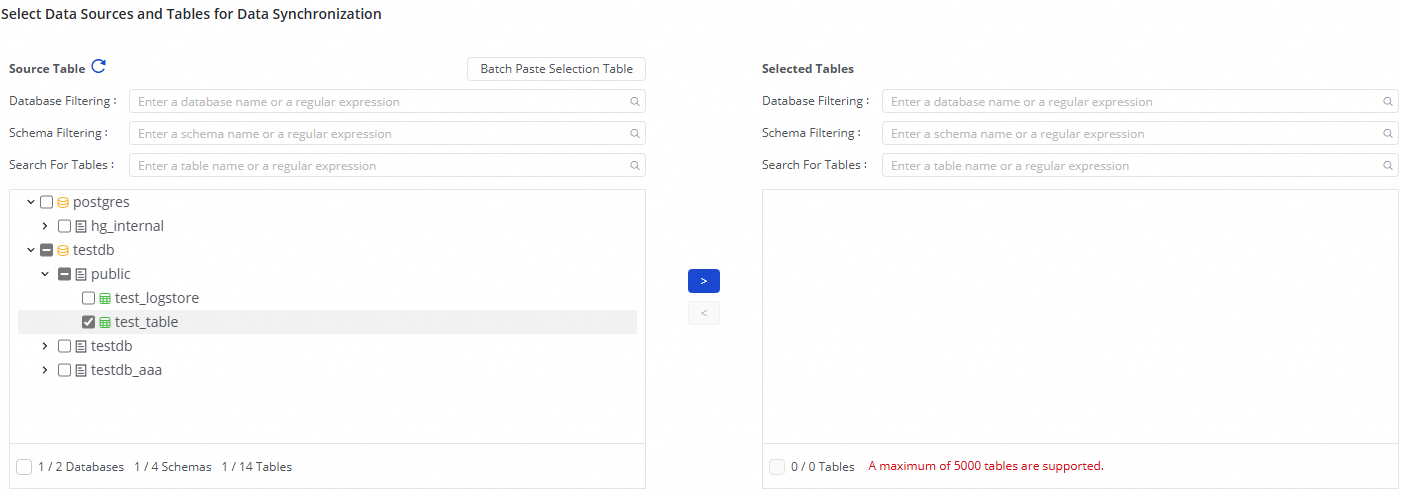Toggle select-all checkbox in source footer
The height and width of the screenshot is (497, 1403).
24,467
